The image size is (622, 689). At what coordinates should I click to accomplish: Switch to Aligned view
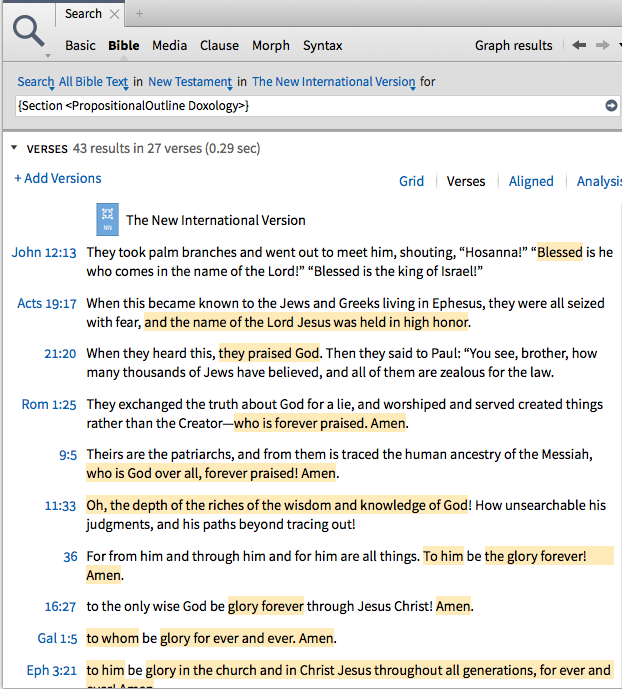pyautogui.click(x=531, y=181)
